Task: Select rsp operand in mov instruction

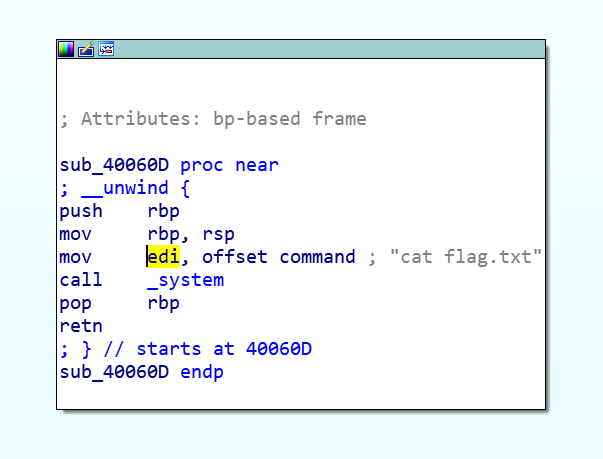Action: [x=218, y=234]
